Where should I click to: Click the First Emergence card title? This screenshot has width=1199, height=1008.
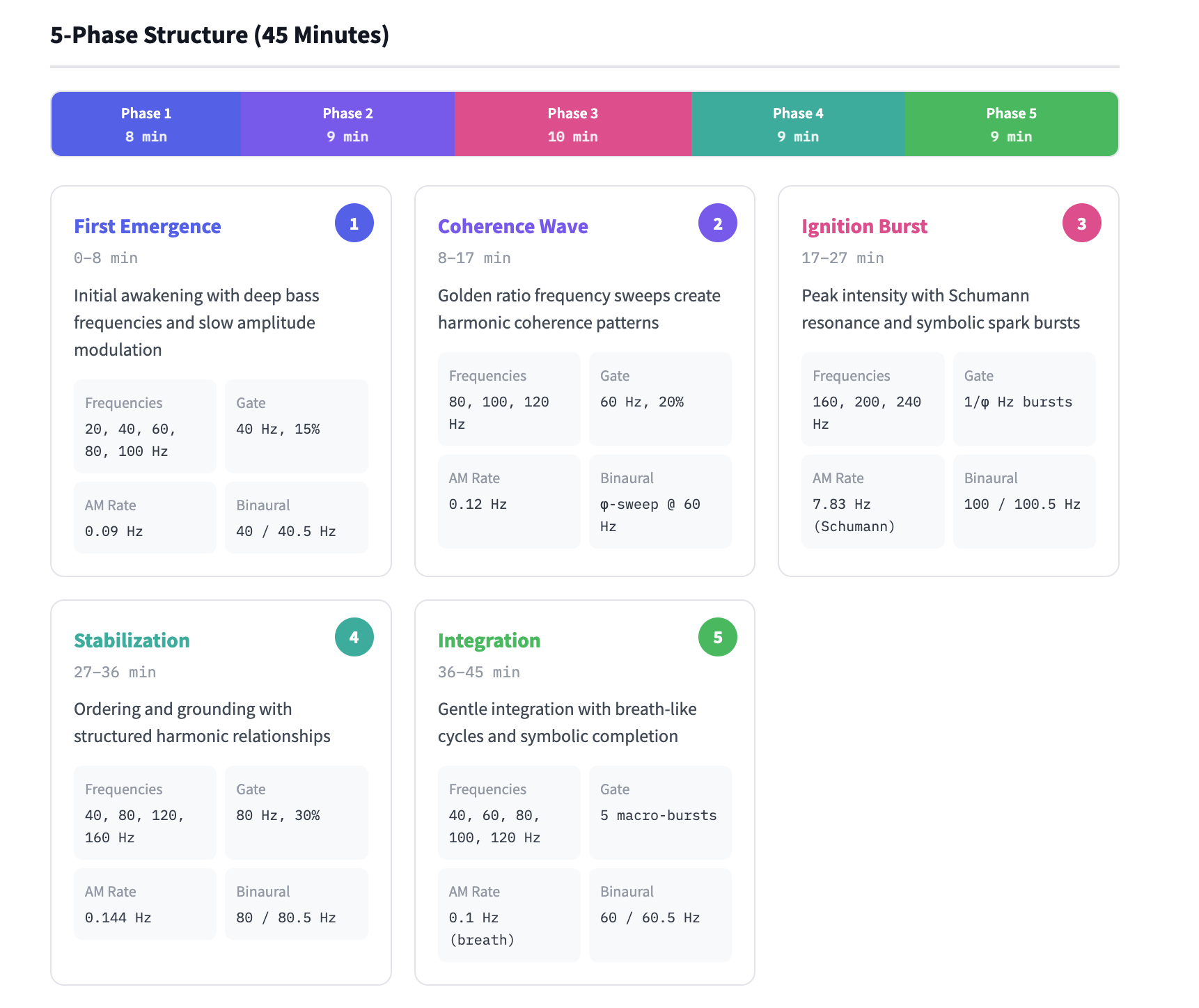point(148,226)
